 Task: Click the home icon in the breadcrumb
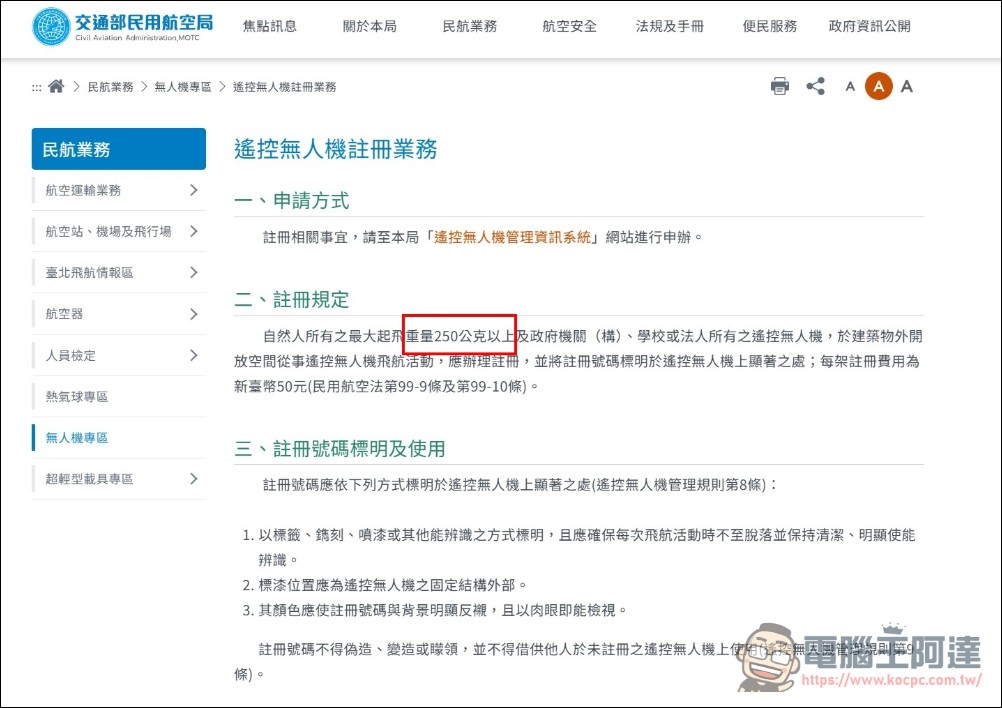click(x=56, y=86)
